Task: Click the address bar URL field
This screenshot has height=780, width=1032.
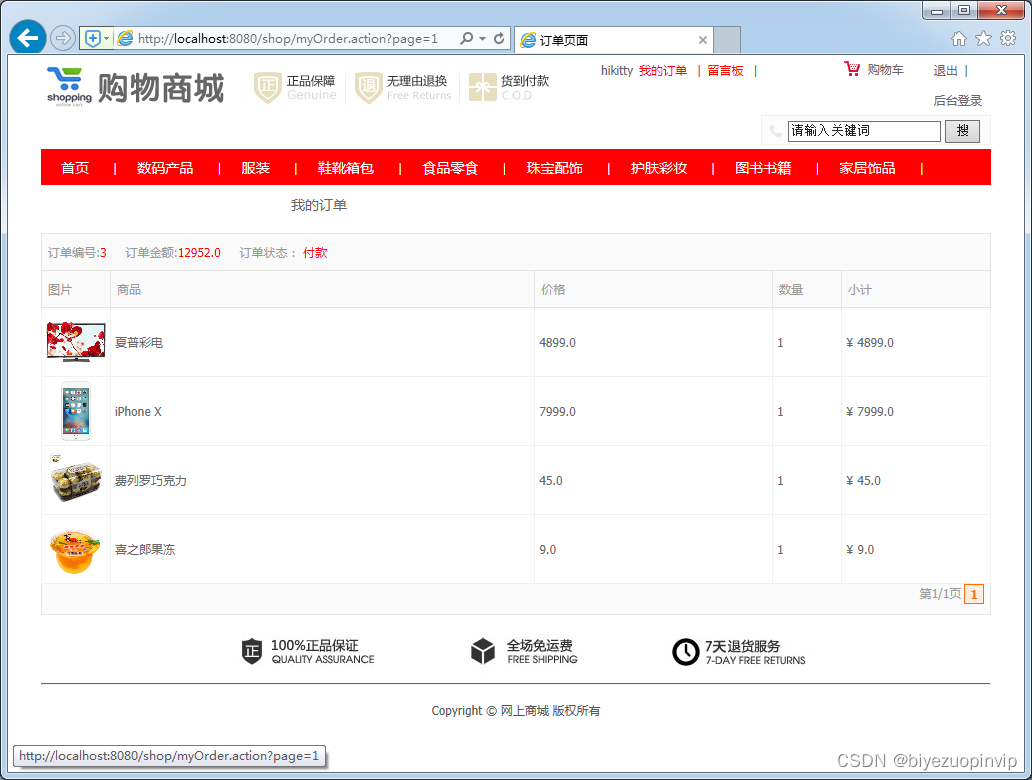Action: coord(288,39)
